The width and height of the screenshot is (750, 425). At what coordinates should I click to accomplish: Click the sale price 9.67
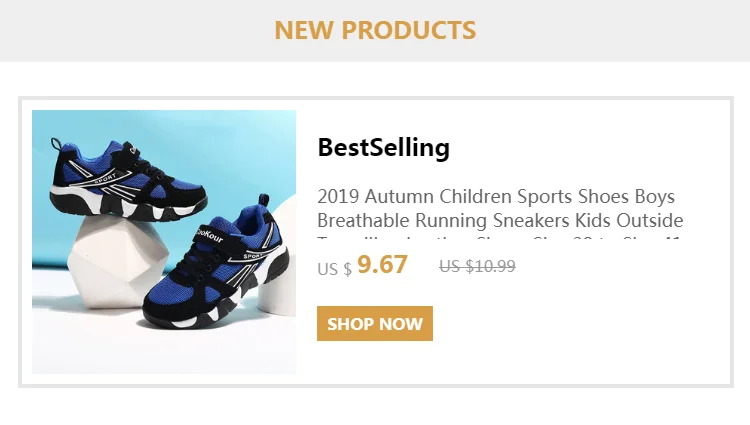tap(382, 264)
